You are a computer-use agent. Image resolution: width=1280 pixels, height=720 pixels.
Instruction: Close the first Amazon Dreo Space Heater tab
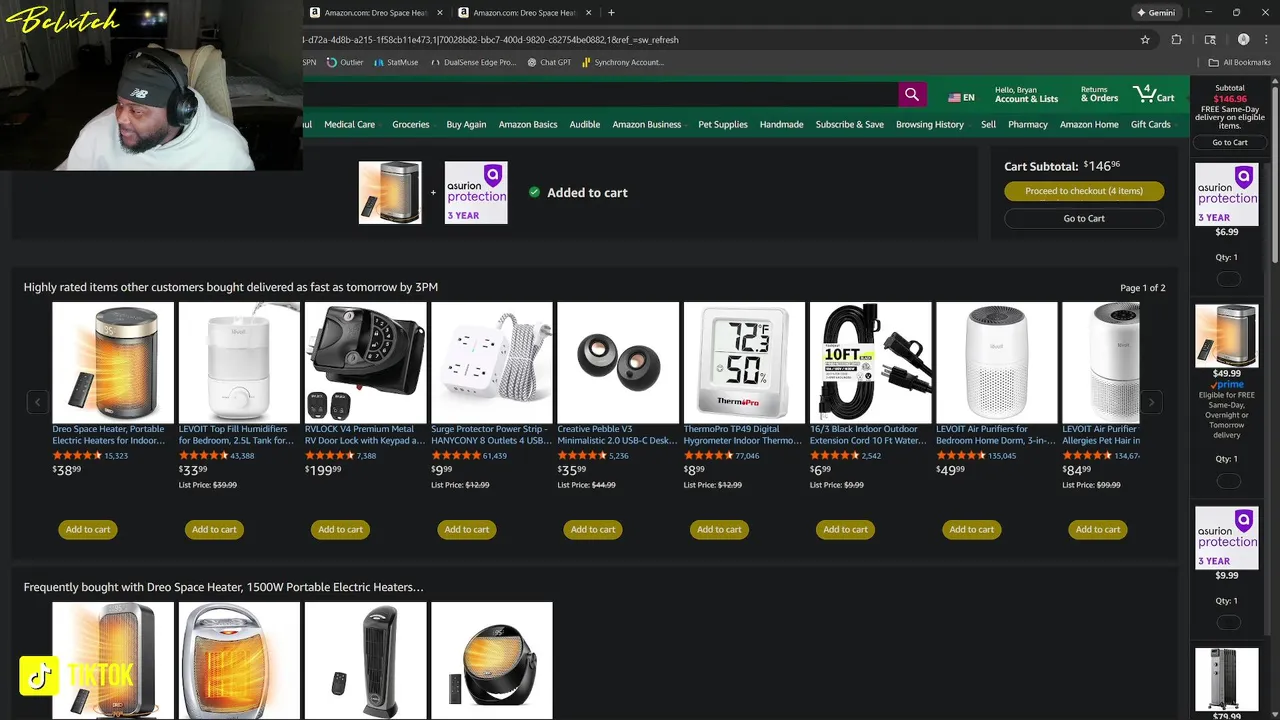pyautogui.click(x=439, y=13)
